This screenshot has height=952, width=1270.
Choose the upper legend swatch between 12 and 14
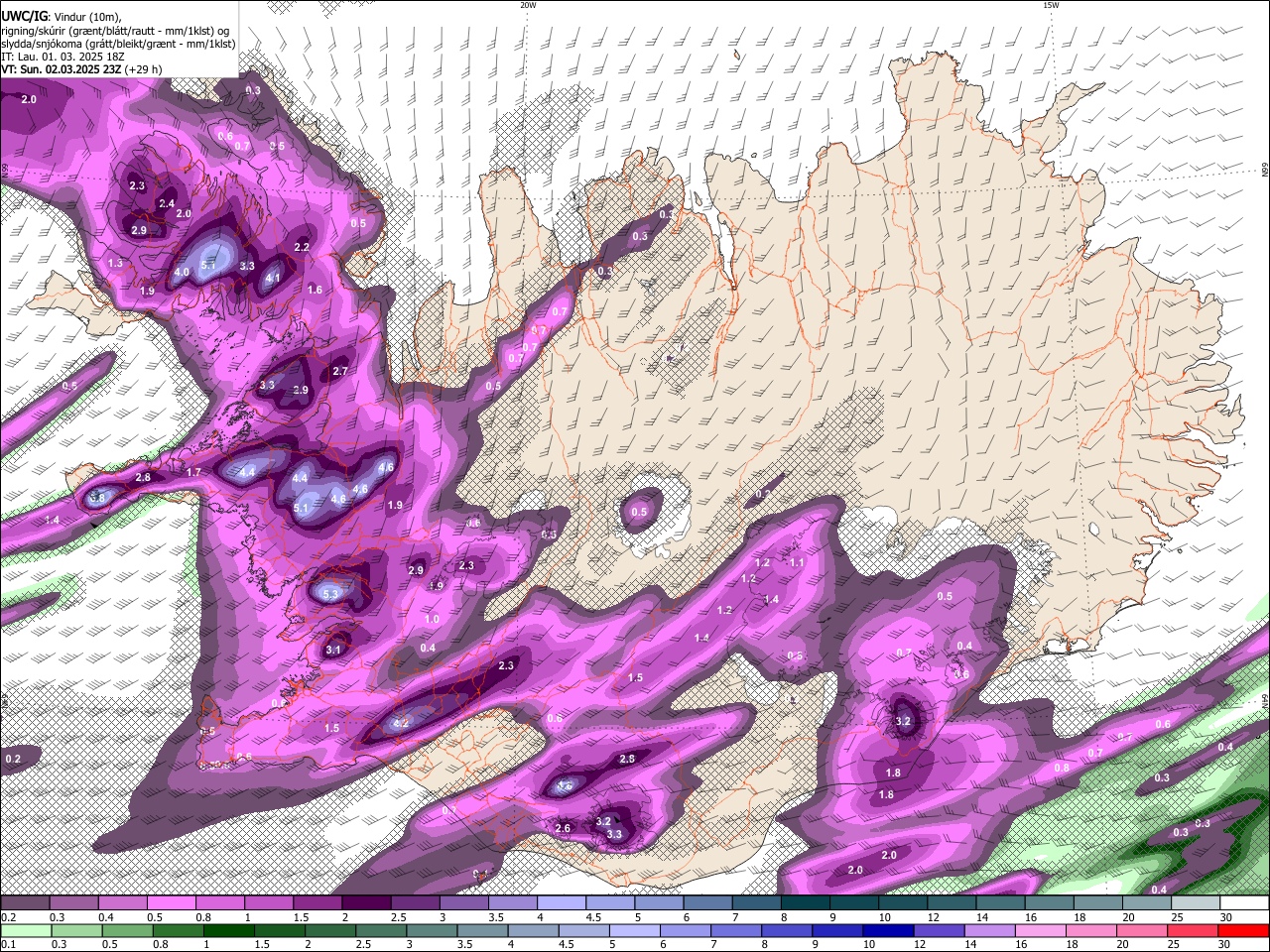tap(951, 903)
